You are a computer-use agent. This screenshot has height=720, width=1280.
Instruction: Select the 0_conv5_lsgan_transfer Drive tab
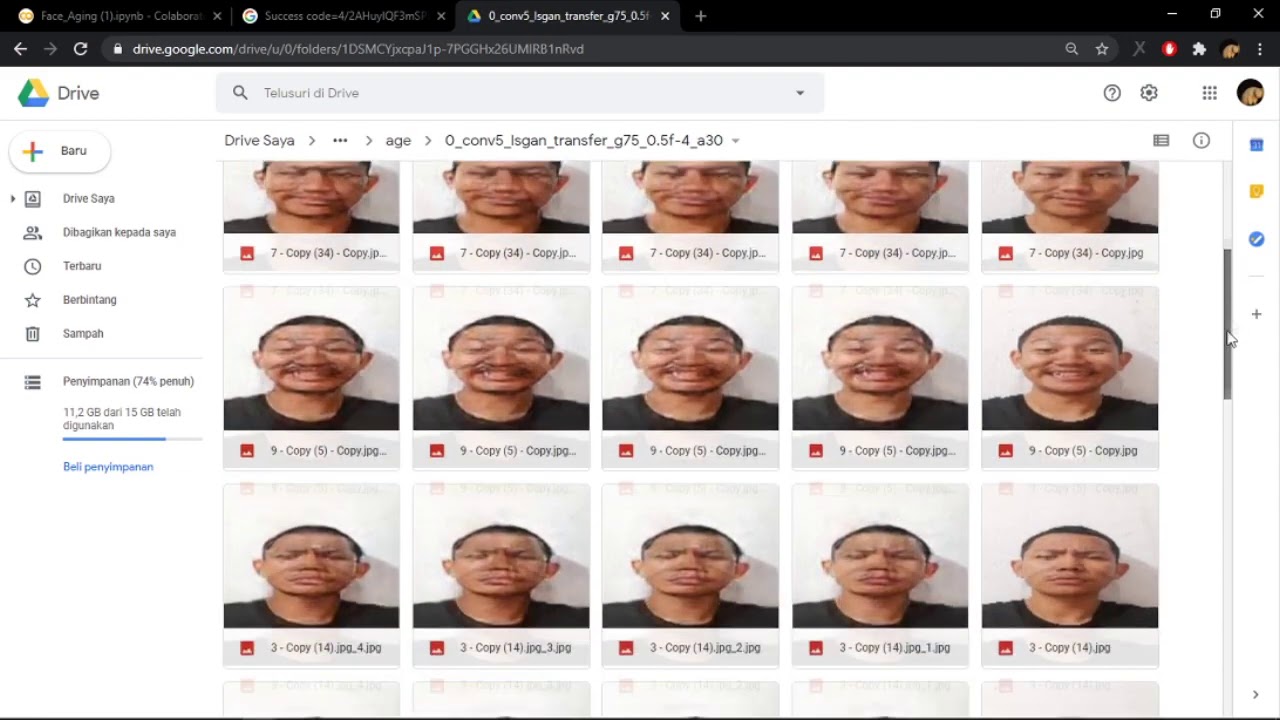(568, 16)
